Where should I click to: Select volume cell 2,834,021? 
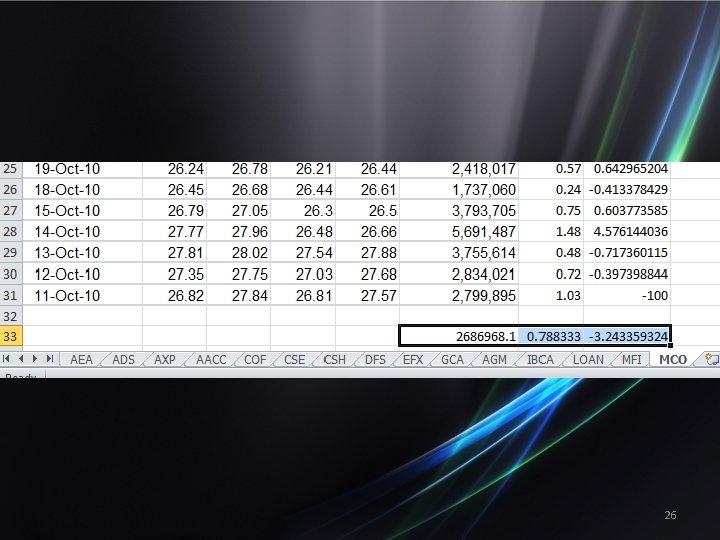[459, 274]
